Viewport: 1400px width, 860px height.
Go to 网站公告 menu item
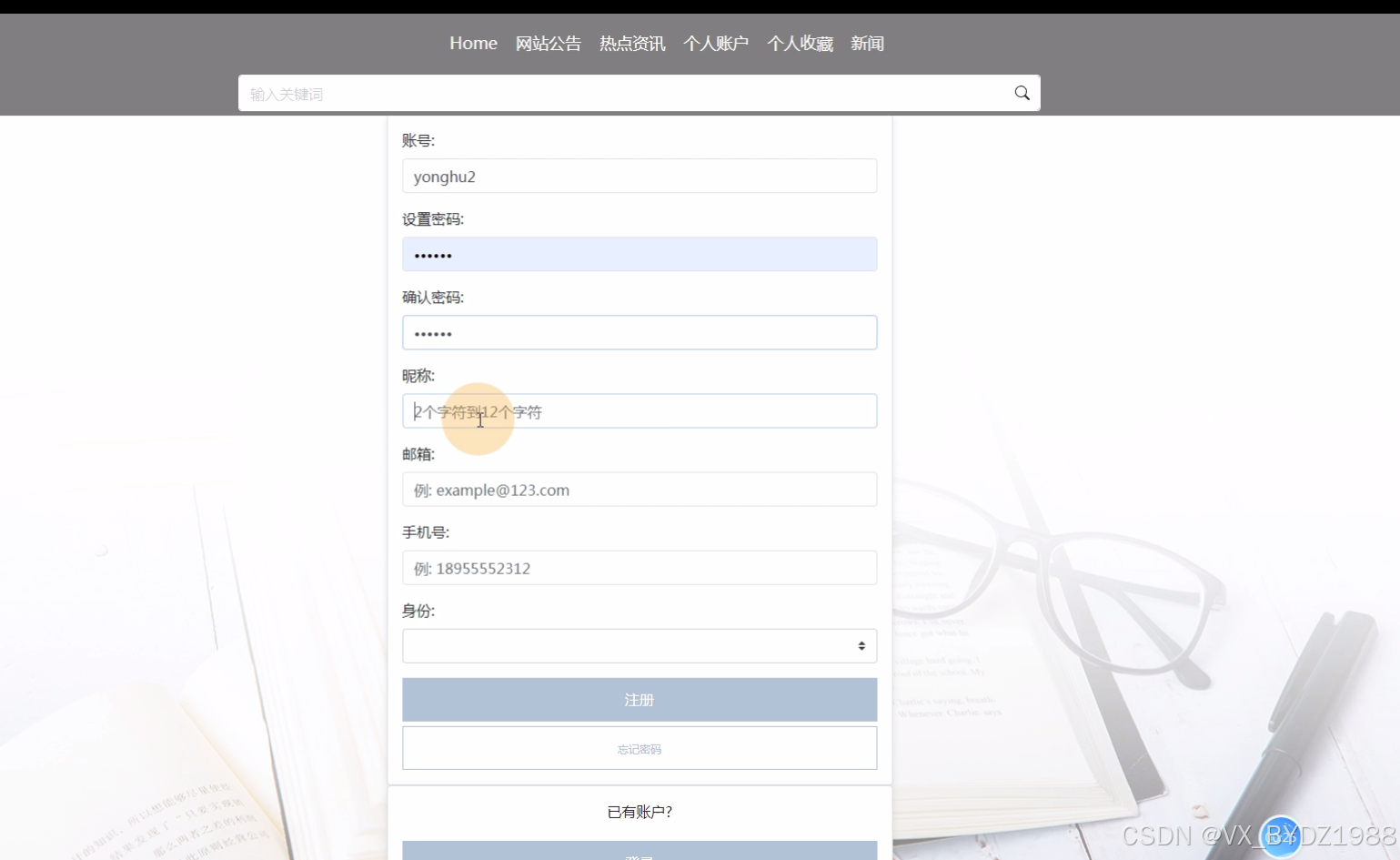tap(548, 43)
